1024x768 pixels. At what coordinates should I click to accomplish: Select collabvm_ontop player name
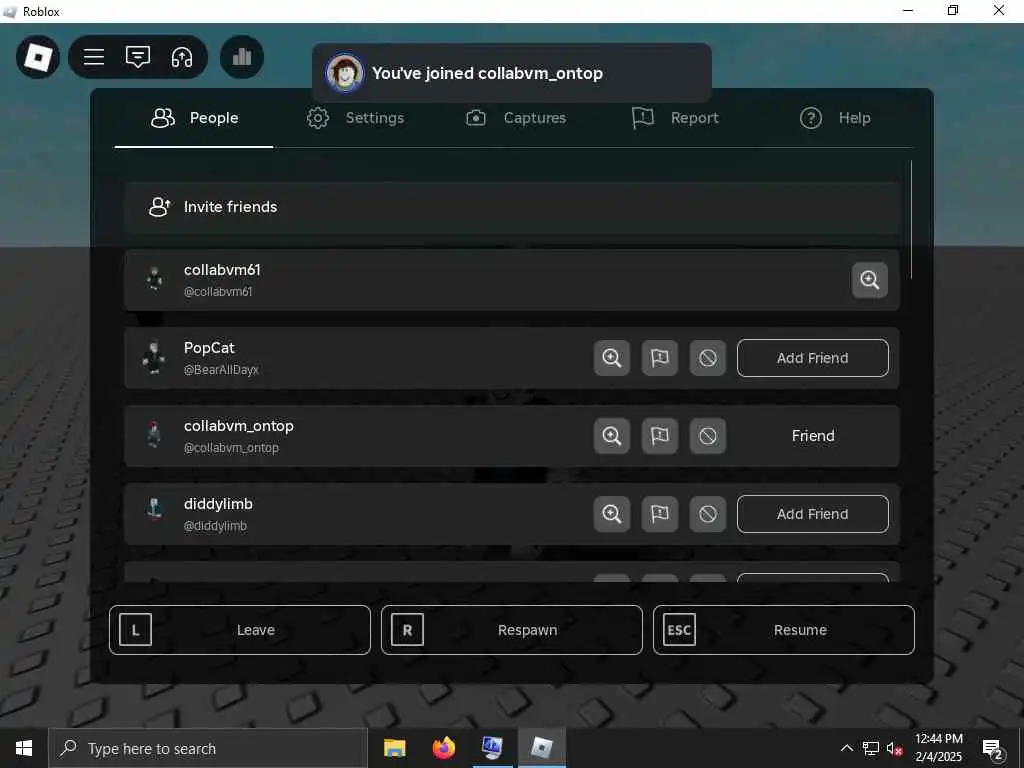tap(238, 426)
